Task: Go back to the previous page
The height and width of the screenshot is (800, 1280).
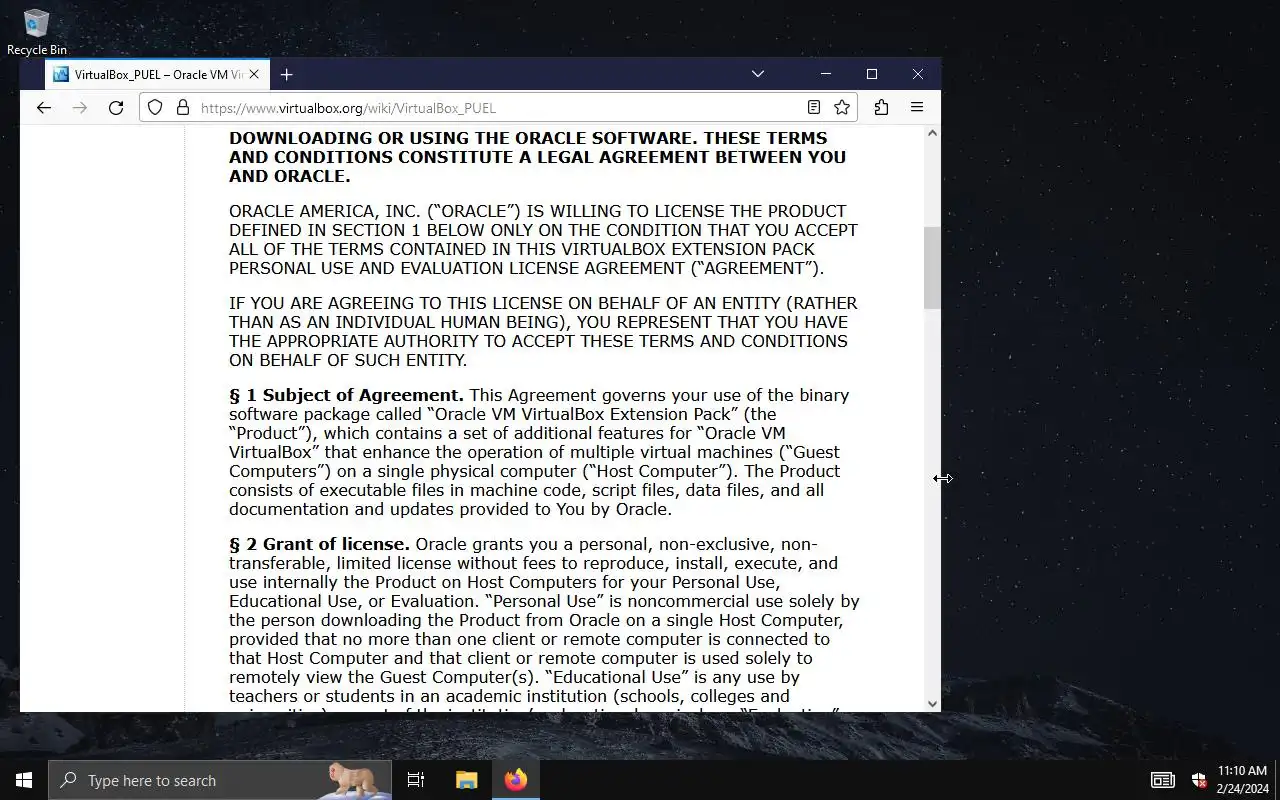Action: pyautogui.click(x=43, y=108)
